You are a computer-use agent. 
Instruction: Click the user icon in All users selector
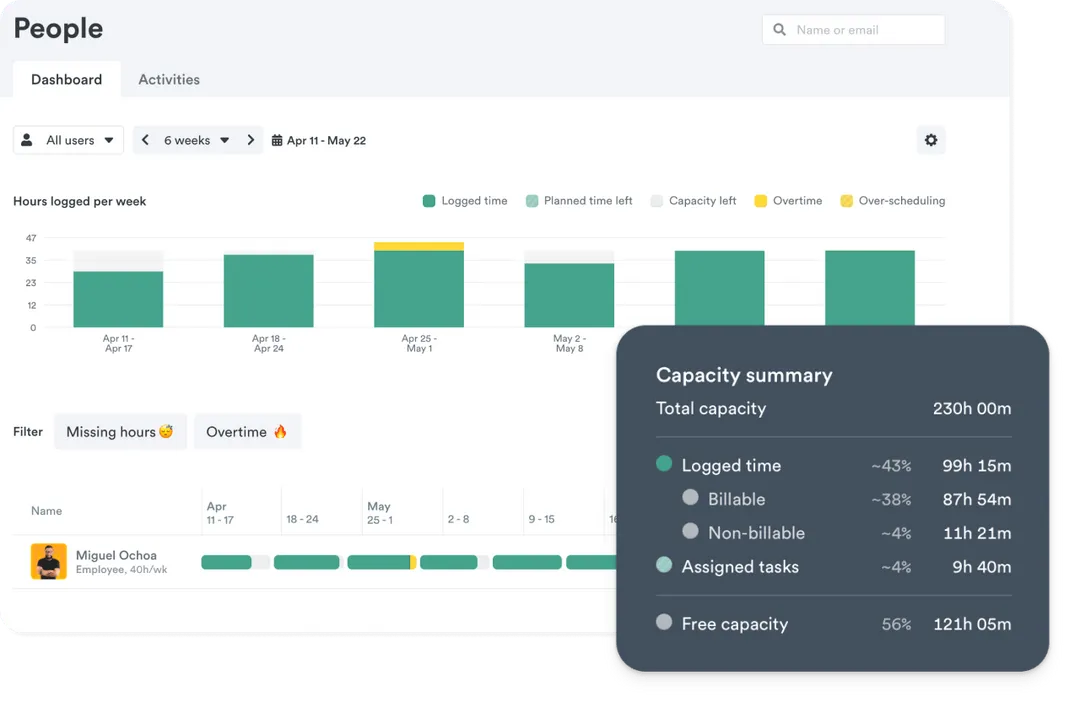(x=28, y=140)
